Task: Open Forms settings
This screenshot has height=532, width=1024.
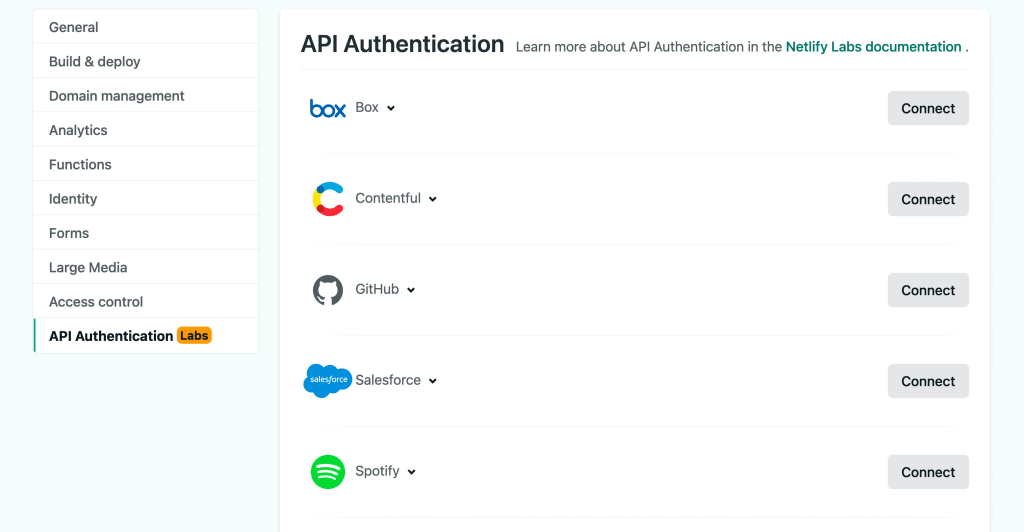Action: (x=146, y=233)
